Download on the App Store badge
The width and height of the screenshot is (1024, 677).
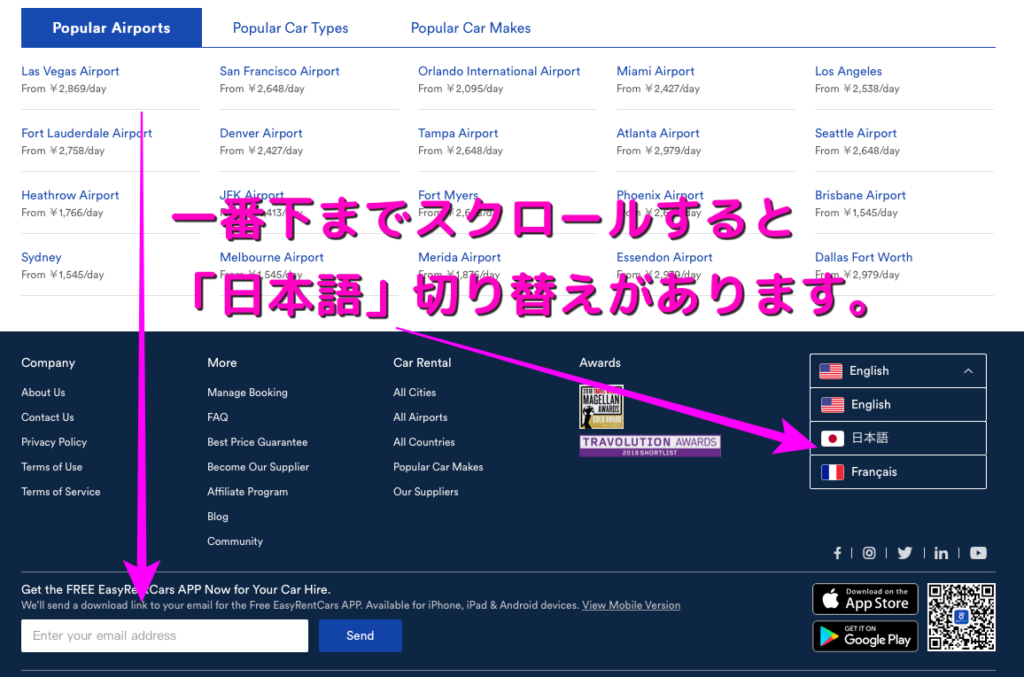tap(865, 599)
